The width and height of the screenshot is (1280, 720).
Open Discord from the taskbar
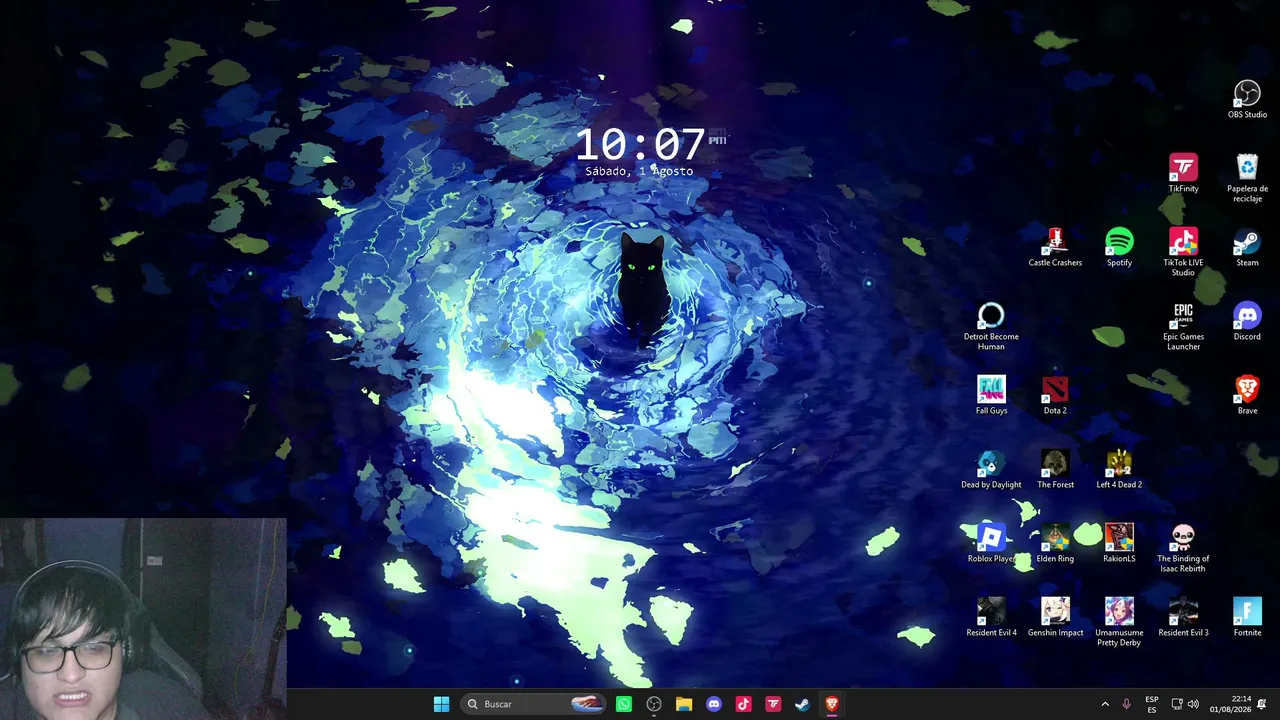click(x=713, y=704)
